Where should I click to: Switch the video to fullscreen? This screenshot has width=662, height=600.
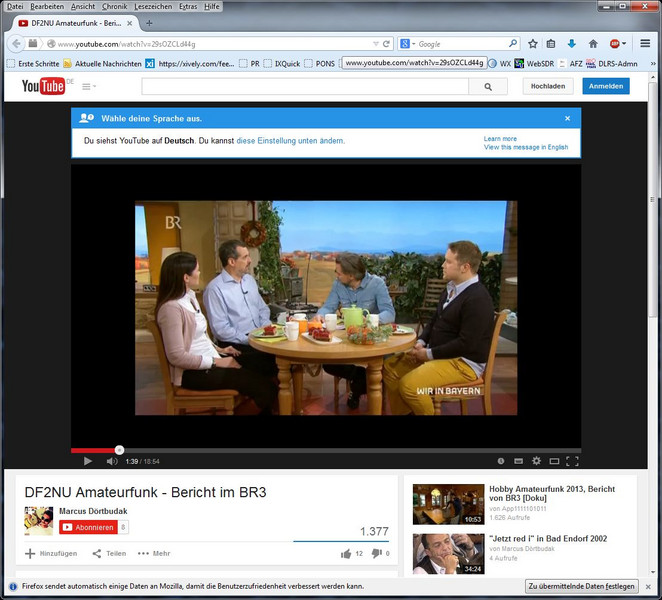point(572,461)
